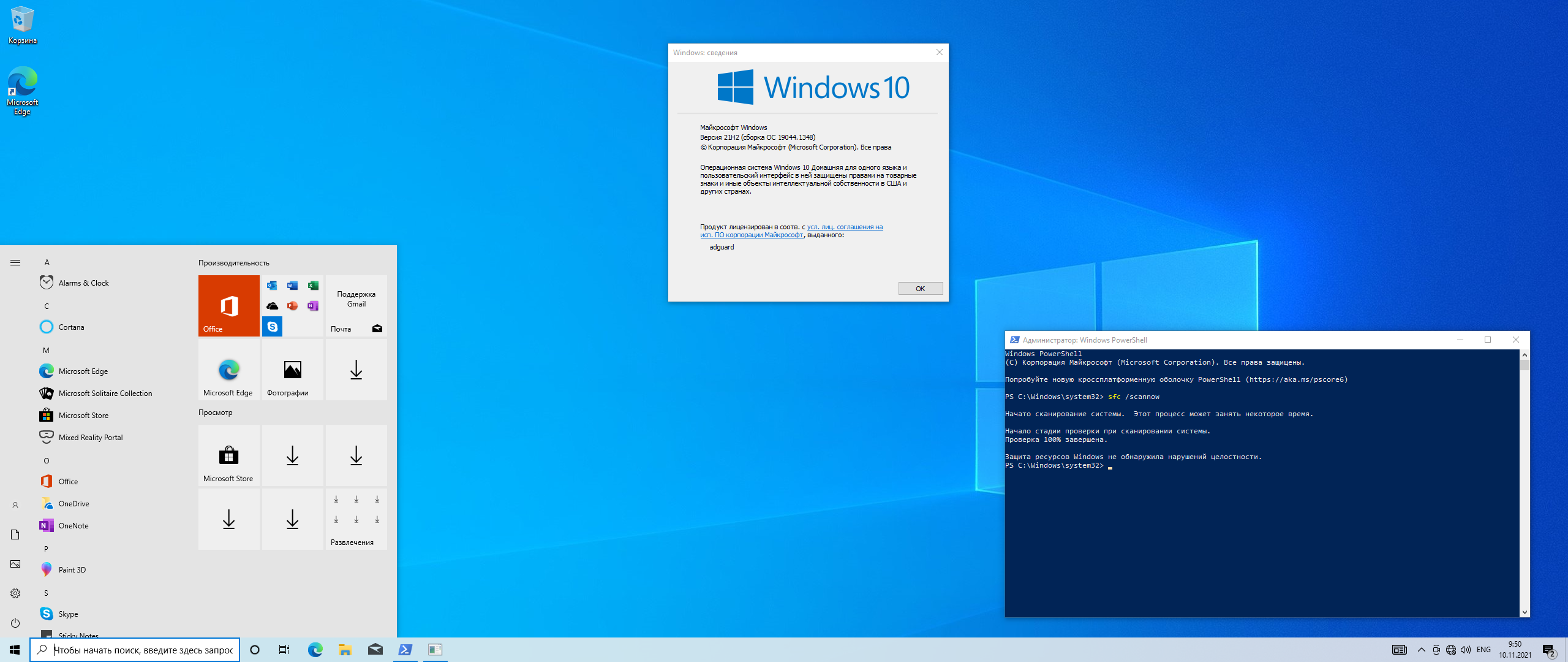This screenshot has width=1568, height=662.
Task: Minimize the PowerShell window
Action: pos(1460,340)
